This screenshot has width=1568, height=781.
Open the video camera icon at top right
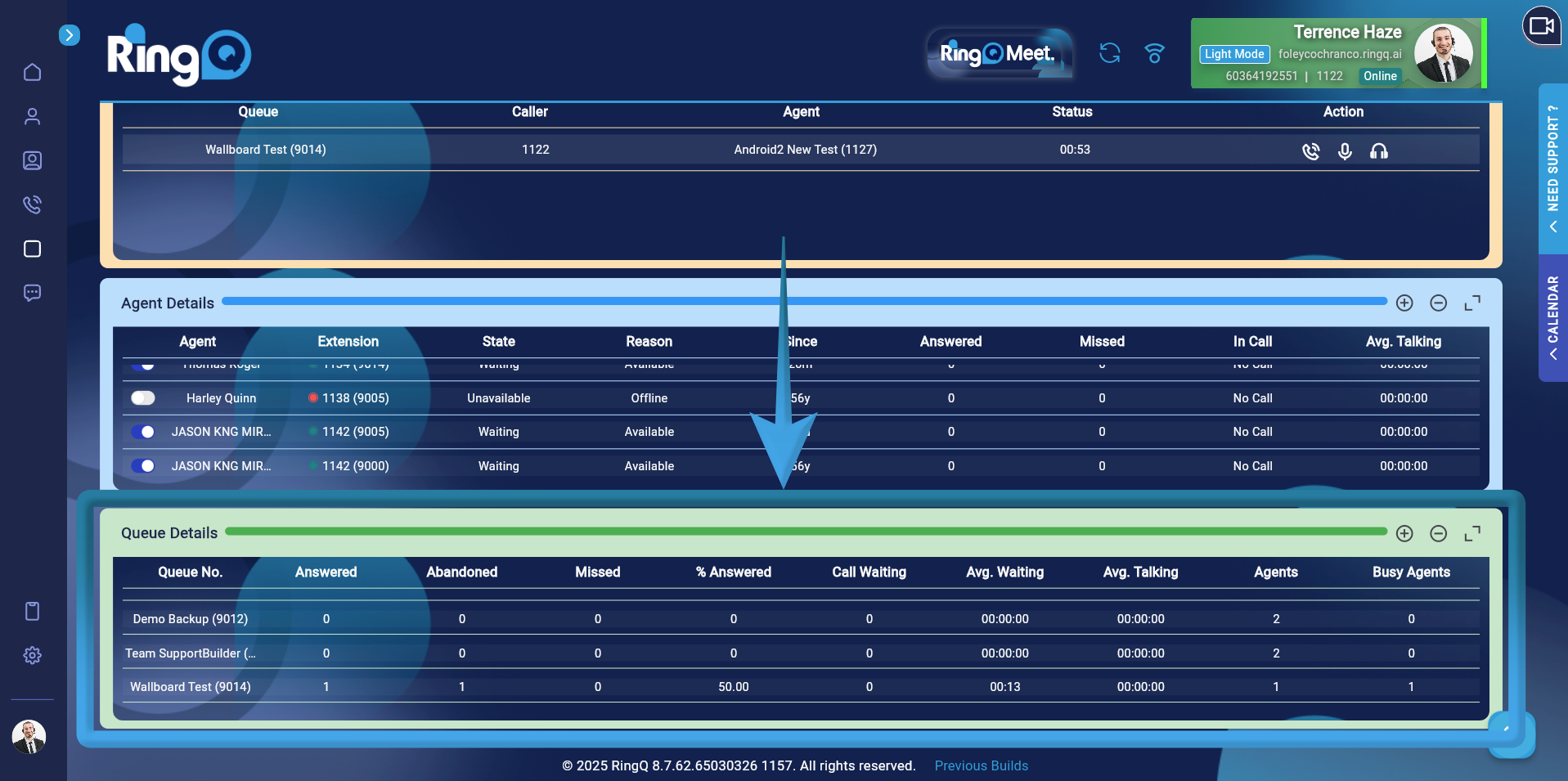point(1541,26)
